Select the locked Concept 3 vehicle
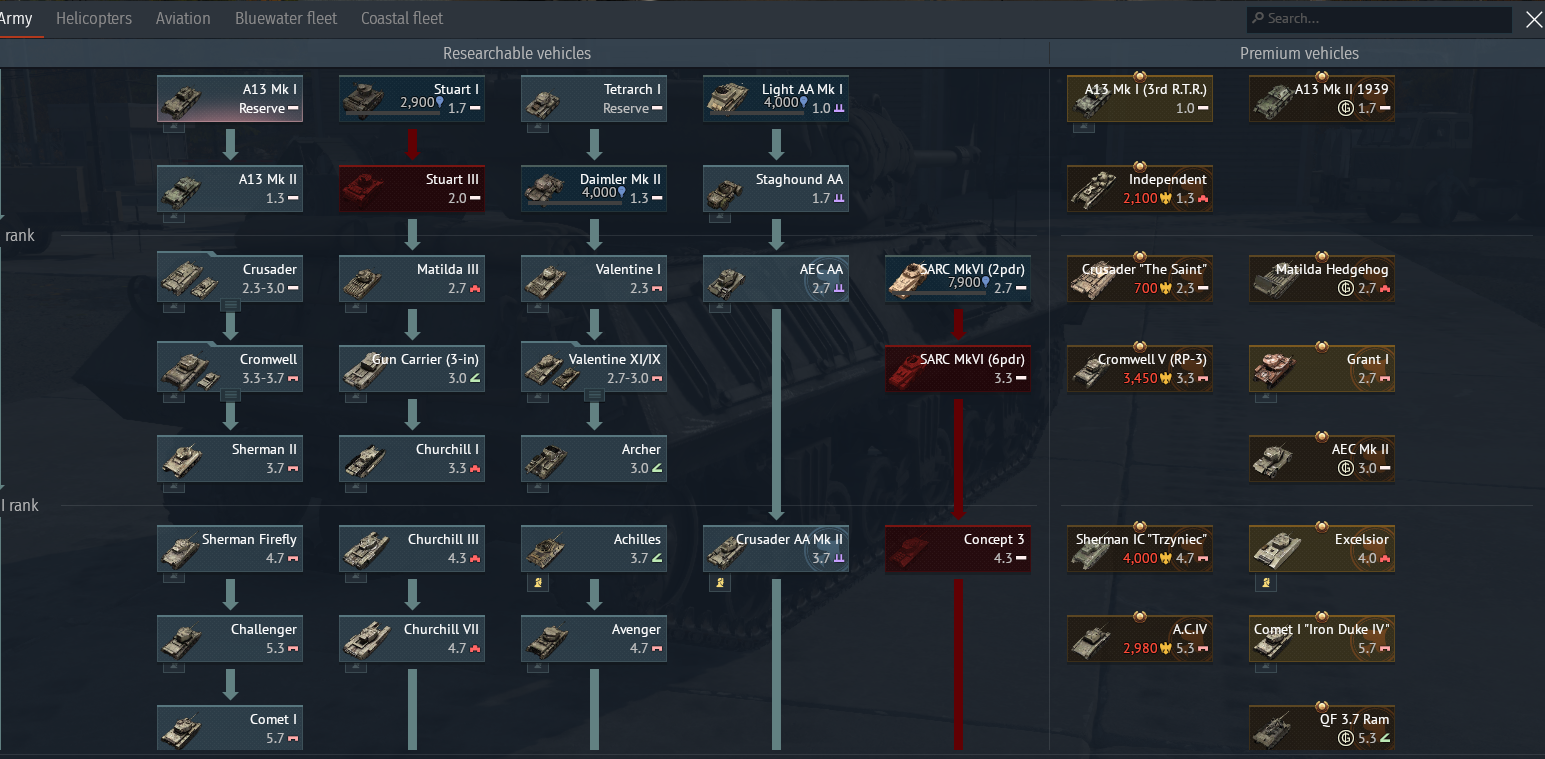Image resolution: width=1545 pixels, height=759 pixels. (x=958, y=549)
